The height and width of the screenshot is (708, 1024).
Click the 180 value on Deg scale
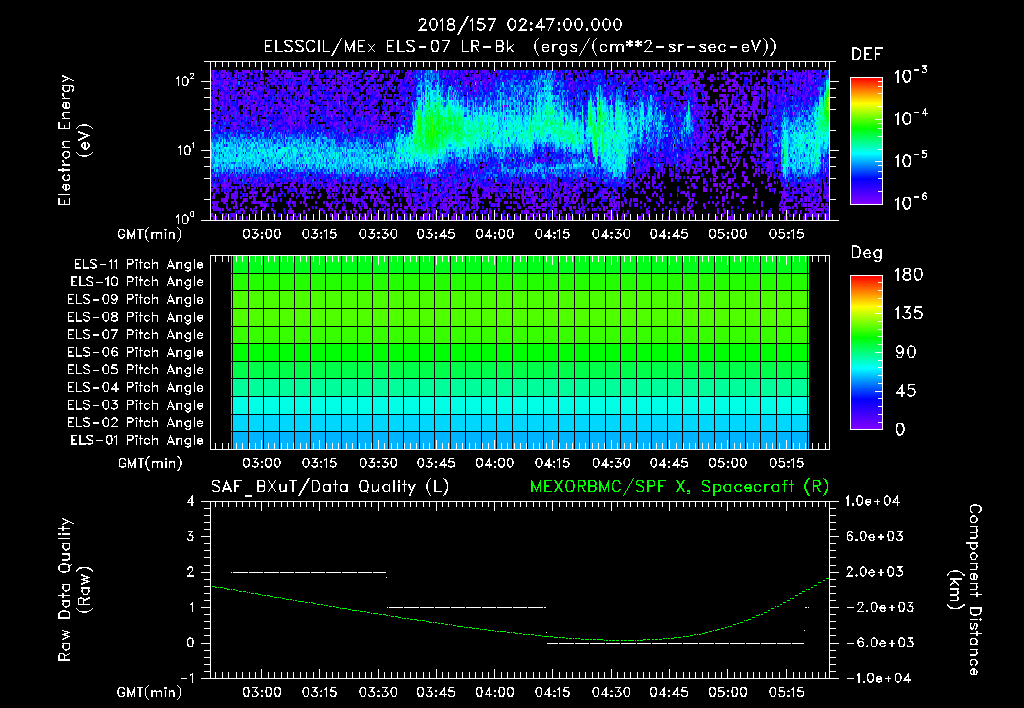pos(909,275)
